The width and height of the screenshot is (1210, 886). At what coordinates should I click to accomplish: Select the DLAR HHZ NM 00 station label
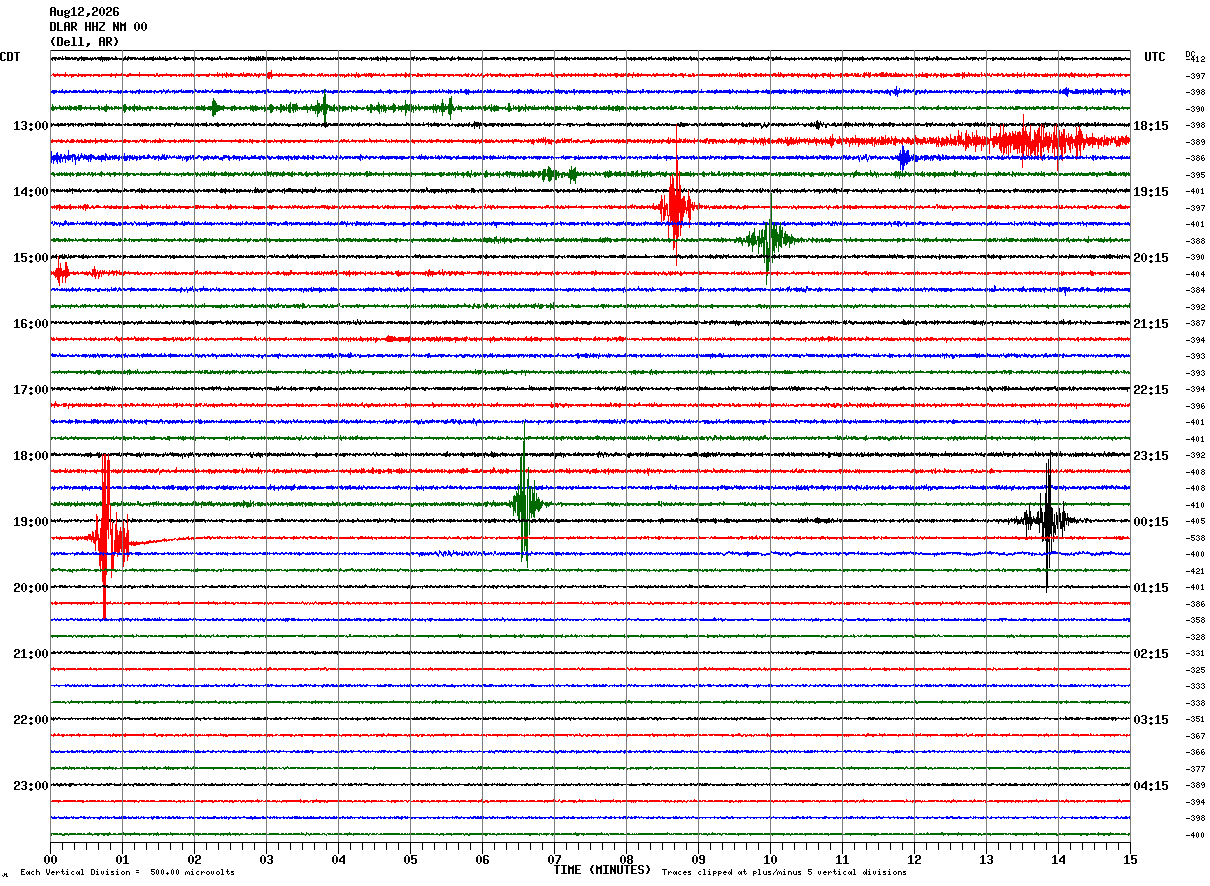point(98,27)
